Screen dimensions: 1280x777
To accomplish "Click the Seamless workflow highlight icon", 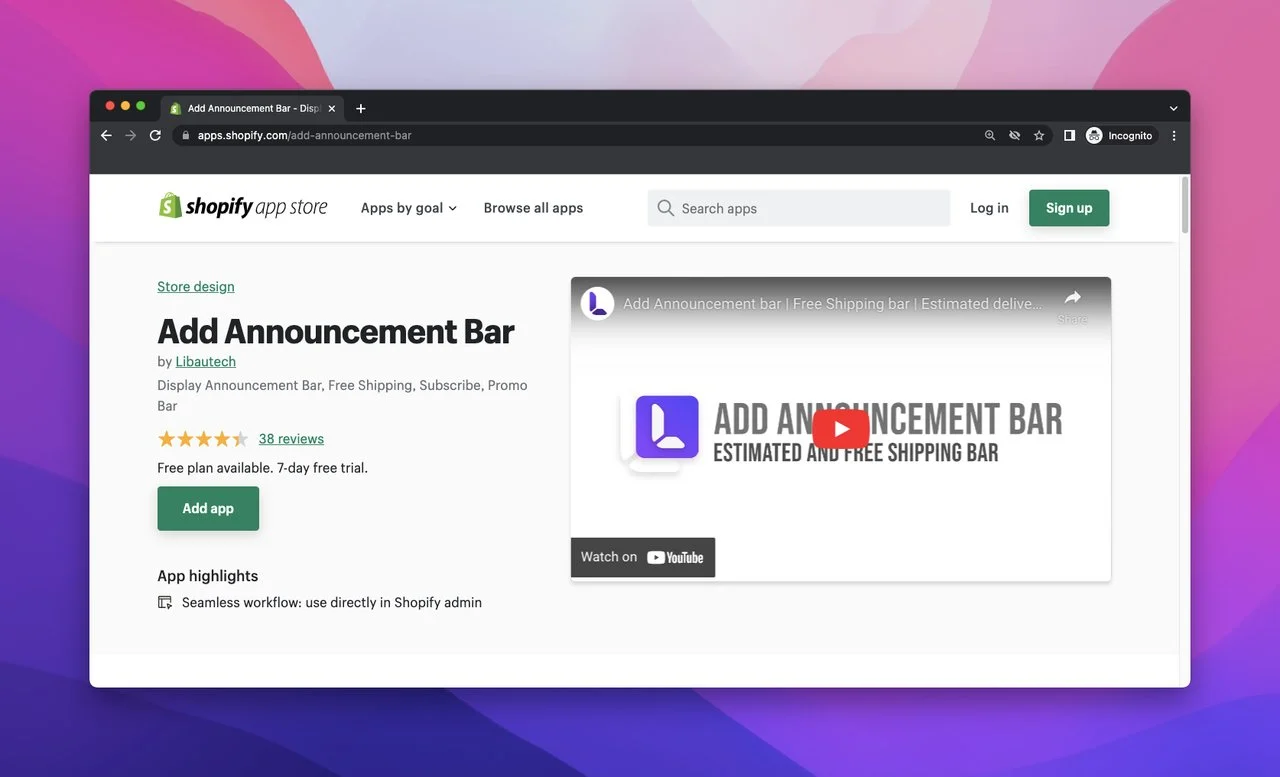I will coord(165,603).
